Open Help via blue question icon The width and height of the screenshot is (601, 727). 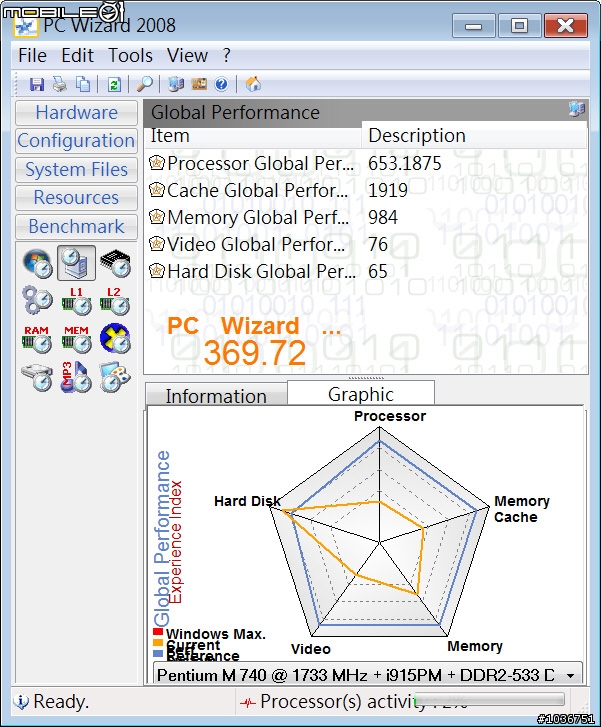[x=222, y=84]
